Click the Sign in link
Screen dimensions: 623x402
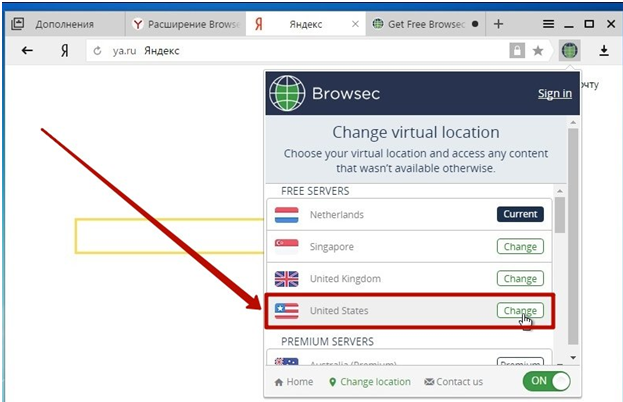[555, 93]
